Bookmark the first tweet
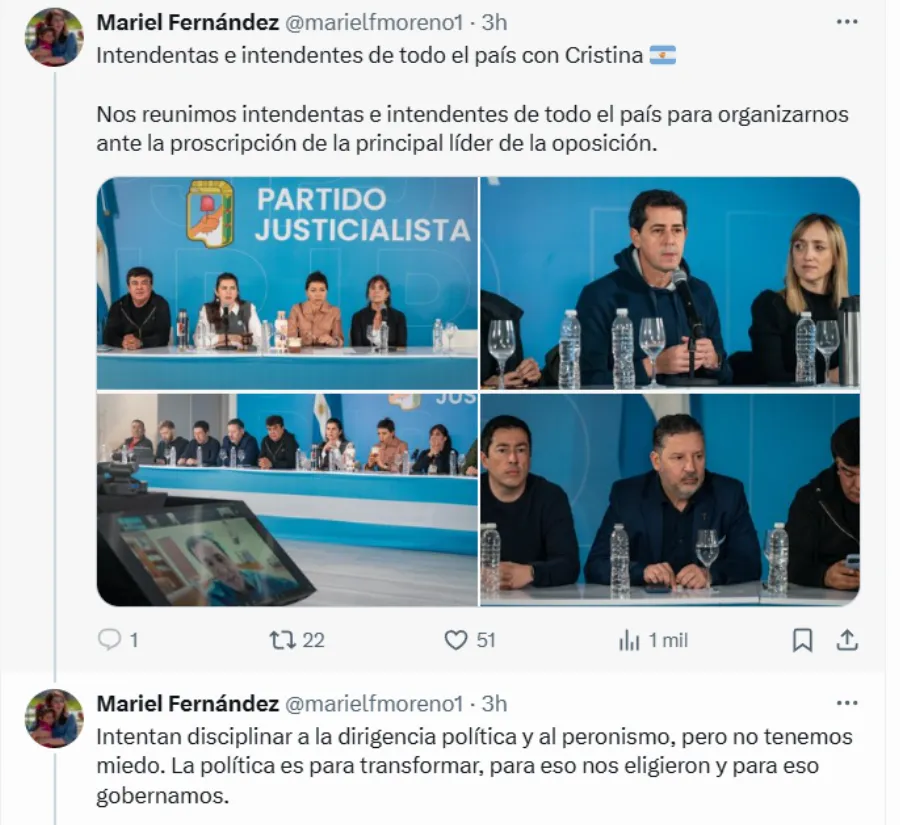Image resolution: width=900 pixels, height=825 pixels. pyautogui.click(x=802, y=640)
